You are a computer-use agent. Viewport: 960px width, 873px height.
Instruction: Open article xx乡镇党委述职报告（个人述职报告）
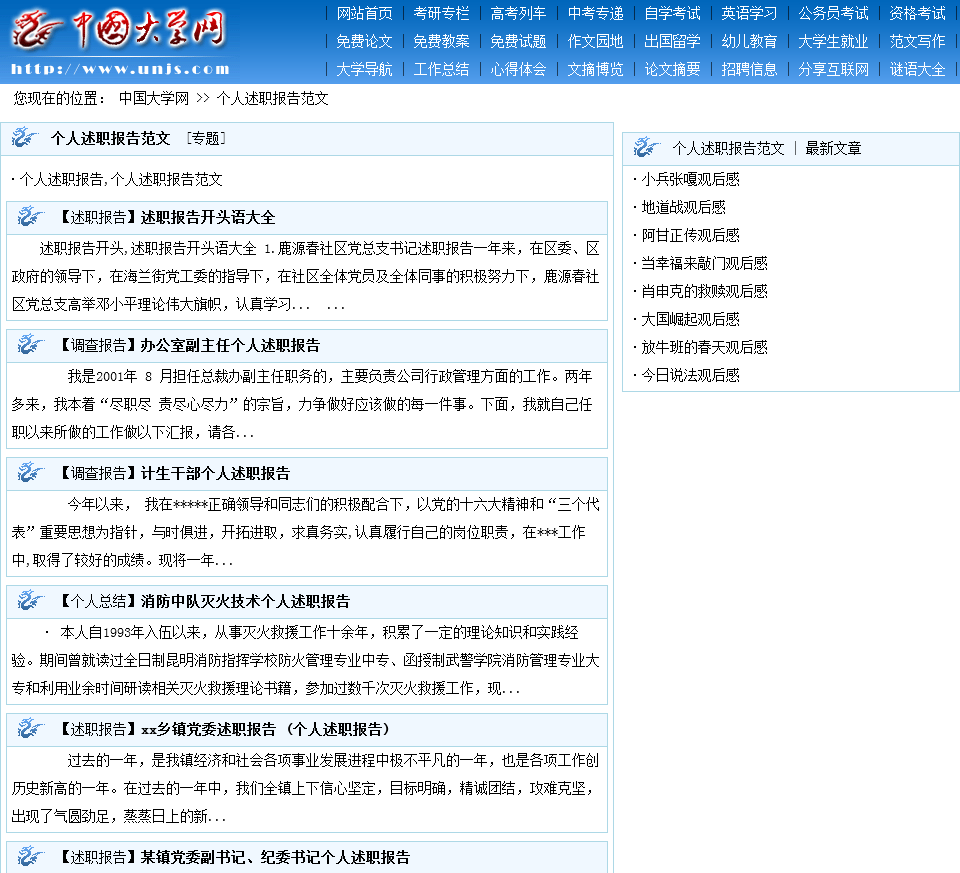tap(266, 729)
